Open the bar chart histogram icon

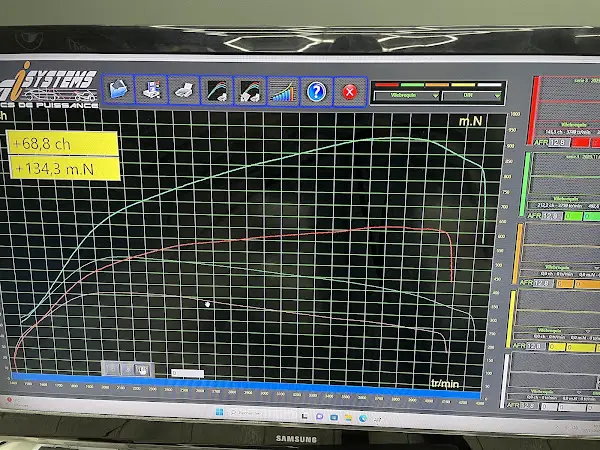(283, 91)
